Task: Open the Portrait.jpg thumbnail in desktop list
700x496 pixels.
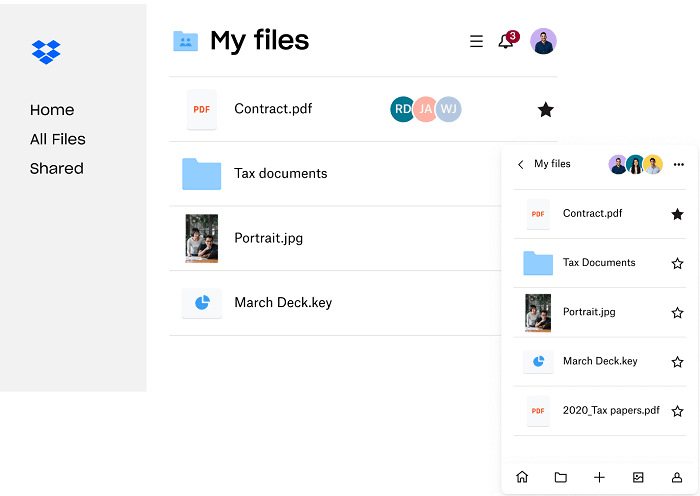Action: (x=202, y=238)
